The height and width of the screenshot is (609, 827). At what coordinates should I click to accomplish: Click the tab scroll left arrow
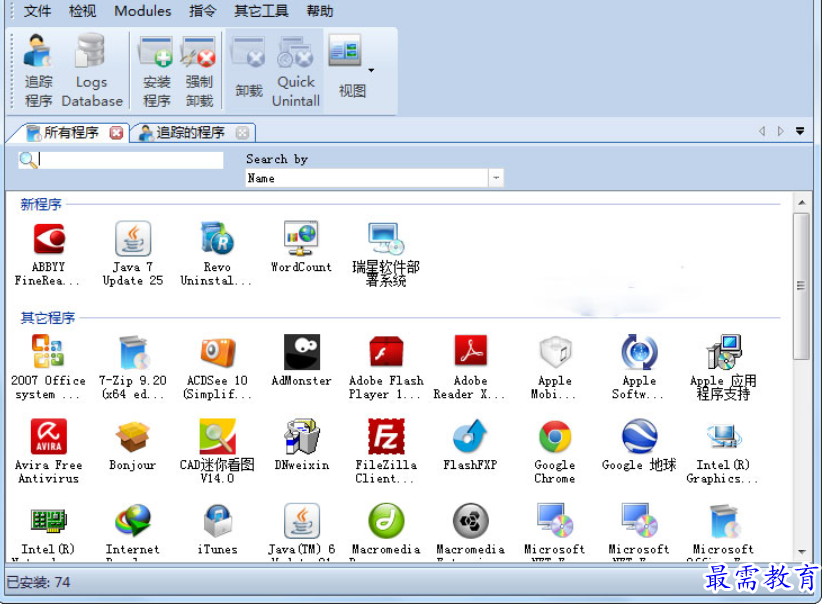762,131
